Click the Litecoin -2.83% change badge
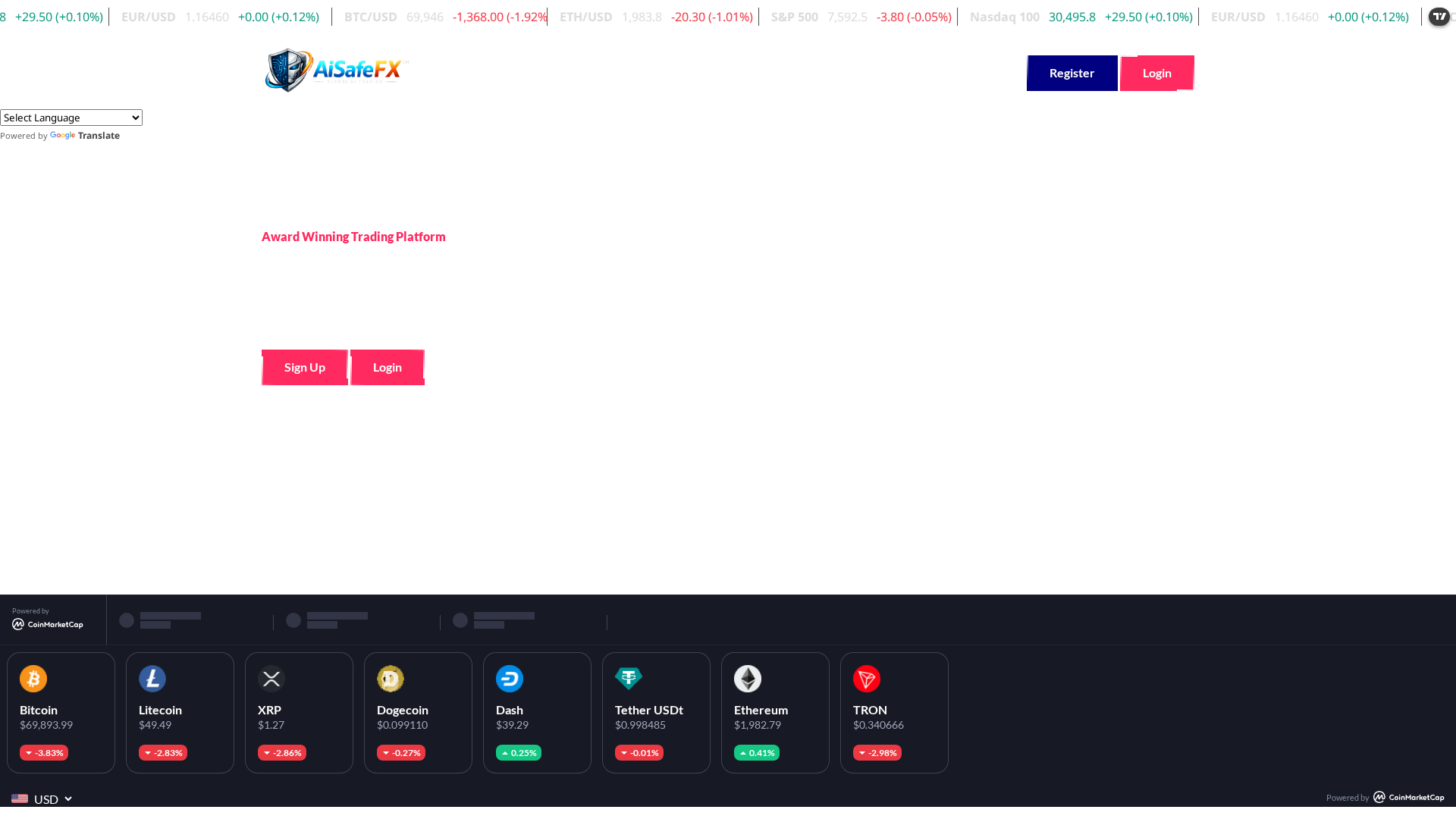 point(163,752)
